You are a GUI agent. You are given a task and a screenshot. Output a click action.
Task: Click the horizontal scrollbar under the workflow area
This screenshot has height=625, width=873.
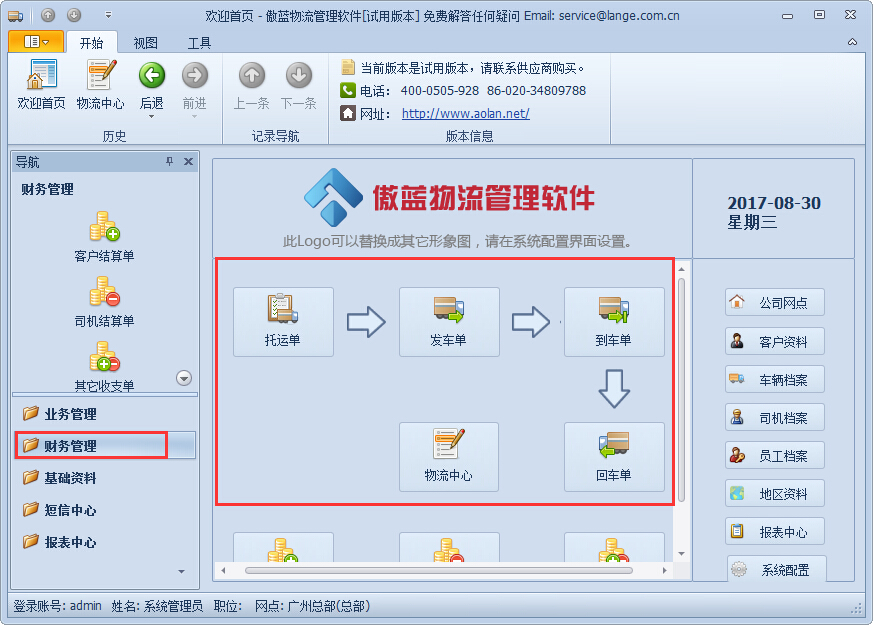click(439, 570)
